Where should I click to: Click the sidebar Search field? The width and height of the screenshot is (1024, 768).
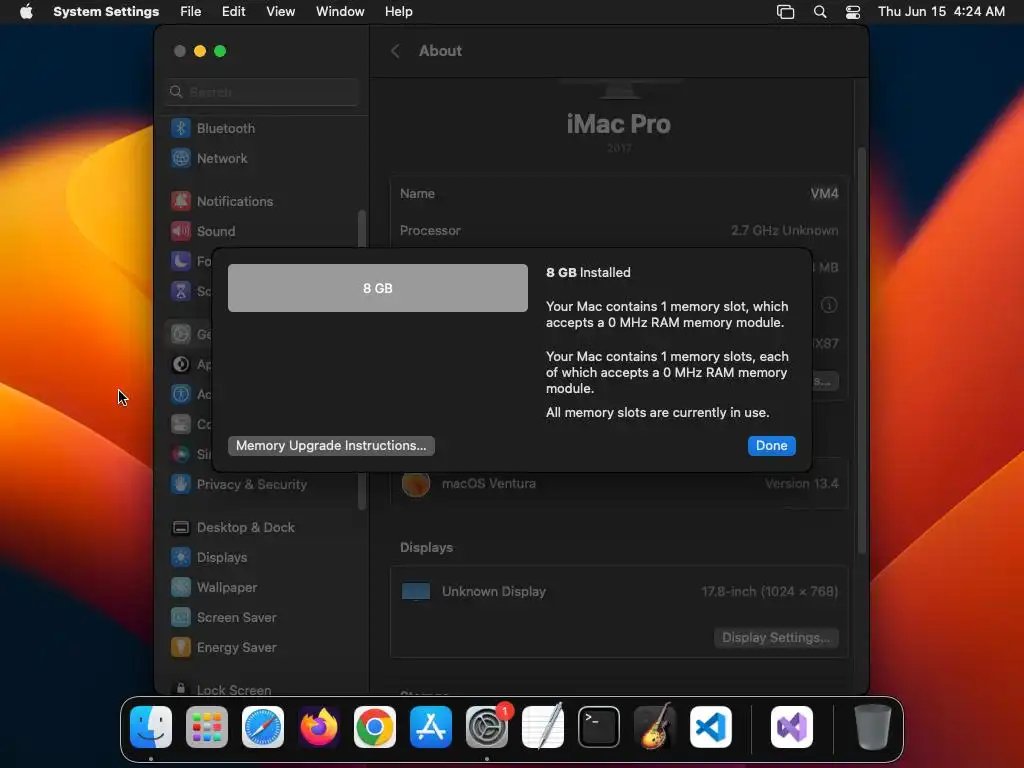click(x=262, y=92)
